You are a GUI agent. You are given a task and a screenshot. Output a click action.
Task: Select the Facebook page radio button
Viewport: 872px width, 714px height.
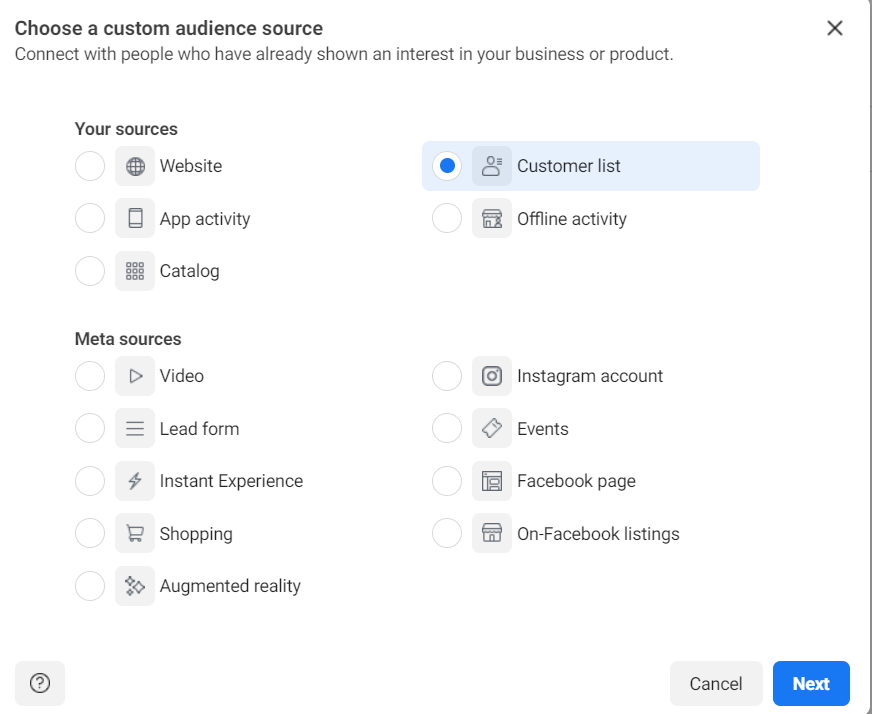click(447, 480)
